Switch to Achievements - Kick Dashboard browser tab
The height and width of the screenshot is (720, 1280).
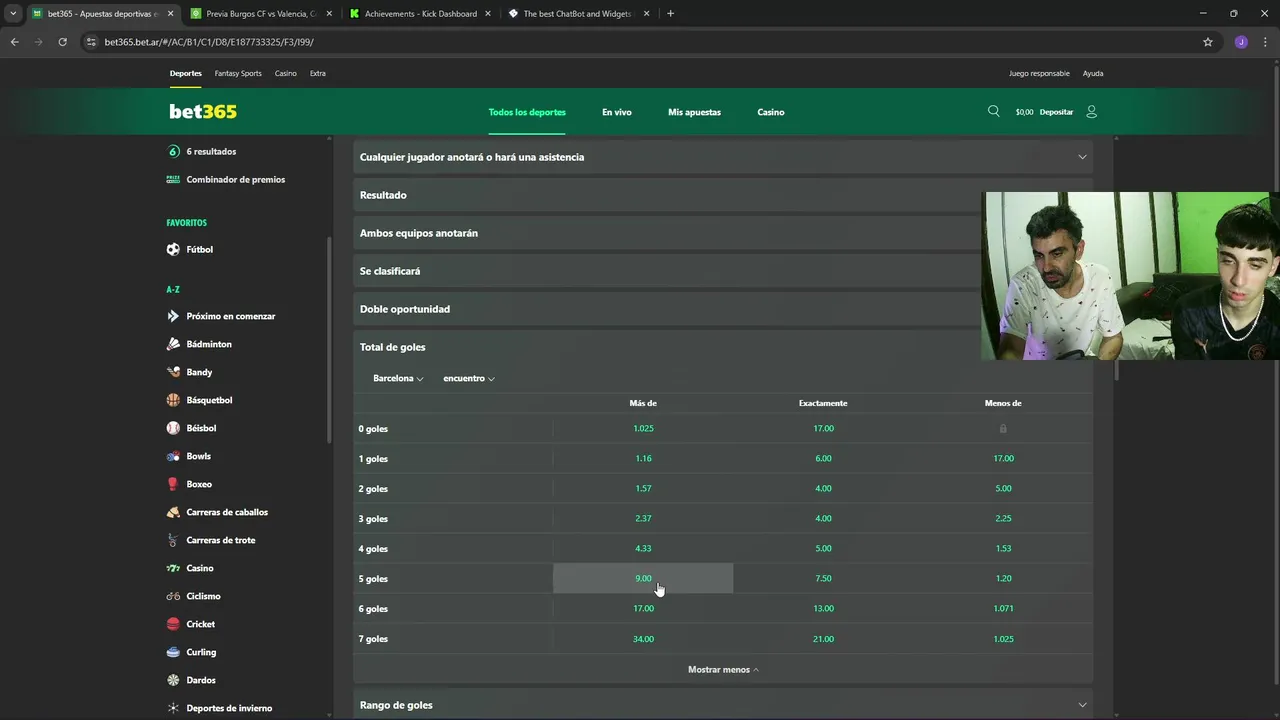click(420, 14)
